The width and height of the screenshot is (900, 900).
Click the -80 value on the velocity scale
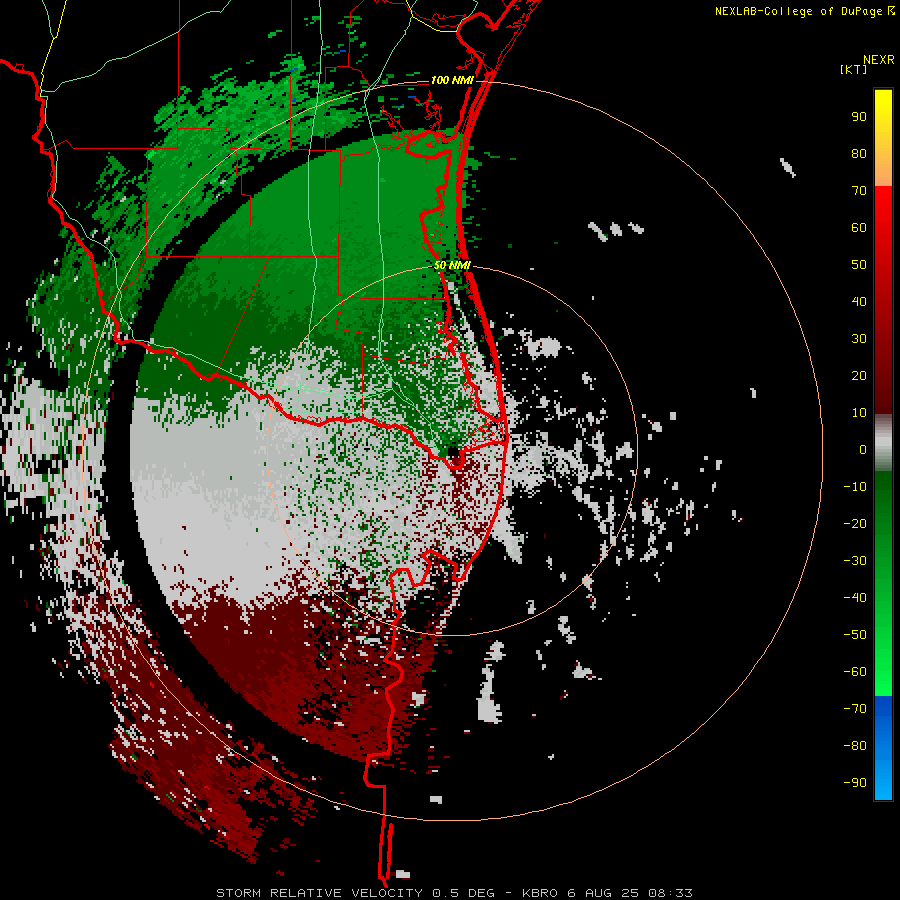(x=855, y=746)
